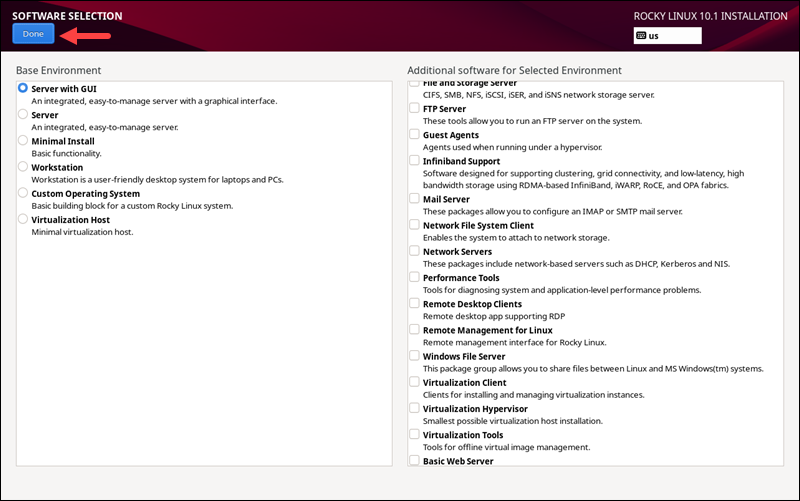This screenshot has height=501, width=800.
Task: Tick Network File System Client
Action: (x=414, y=224)
